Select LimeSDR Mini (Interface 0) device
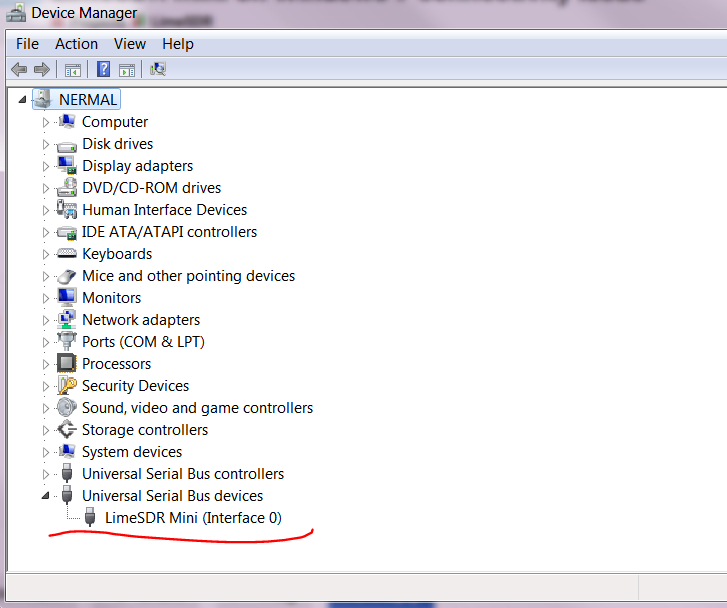 click(193, 518)
